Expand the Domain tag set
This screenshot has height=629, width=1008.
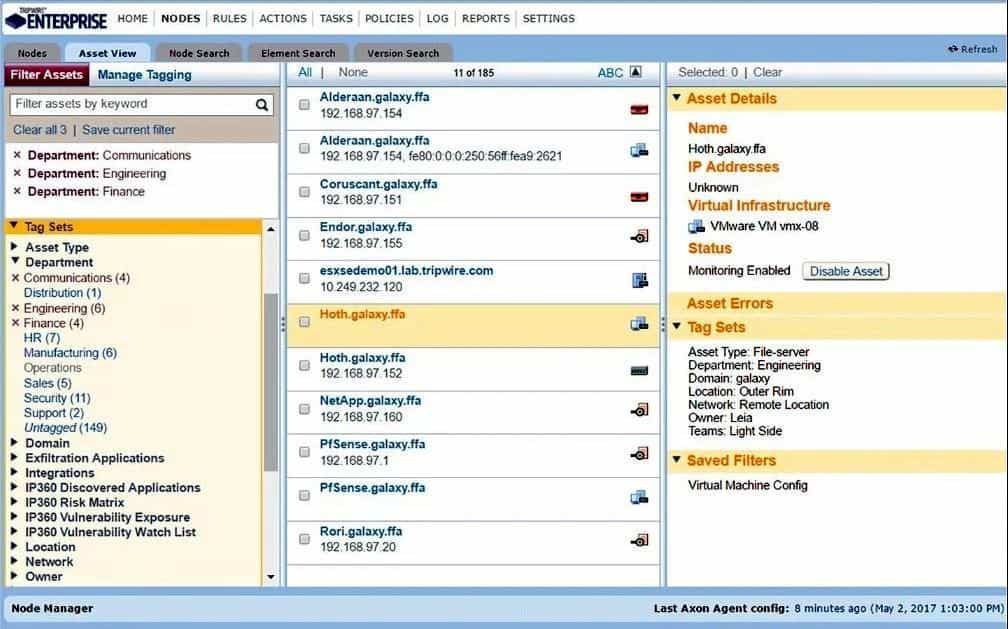click(x=14, y=442)
